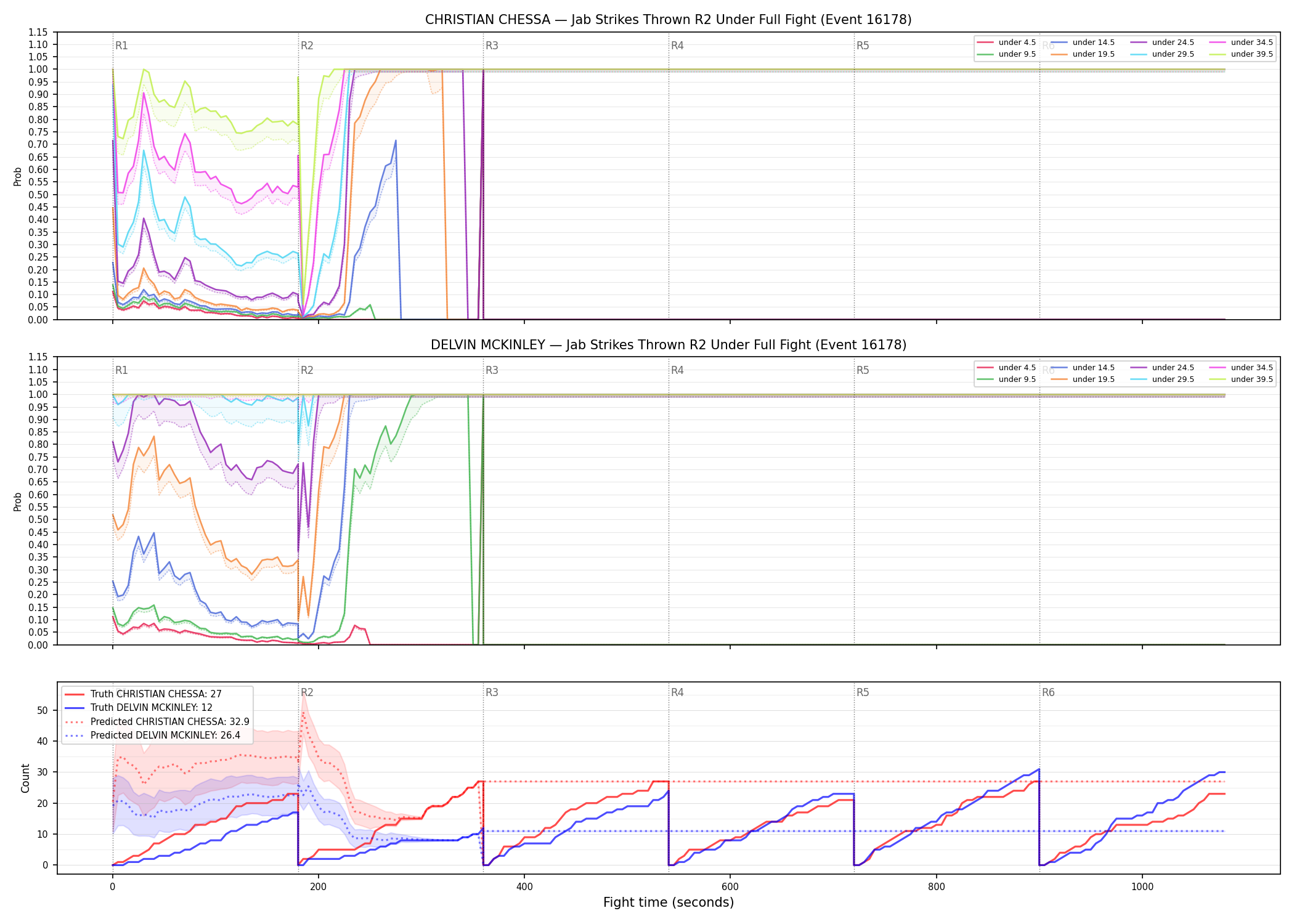1294x924 pixels.
Task: Click 'under 24.5' legend entry in middle chart
Action: coord(1160,368)
